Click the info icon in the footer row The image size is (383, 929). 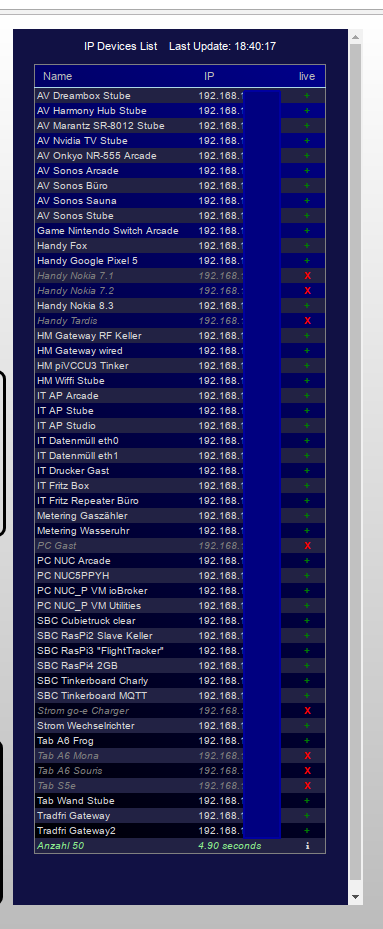tap(307, 846)
